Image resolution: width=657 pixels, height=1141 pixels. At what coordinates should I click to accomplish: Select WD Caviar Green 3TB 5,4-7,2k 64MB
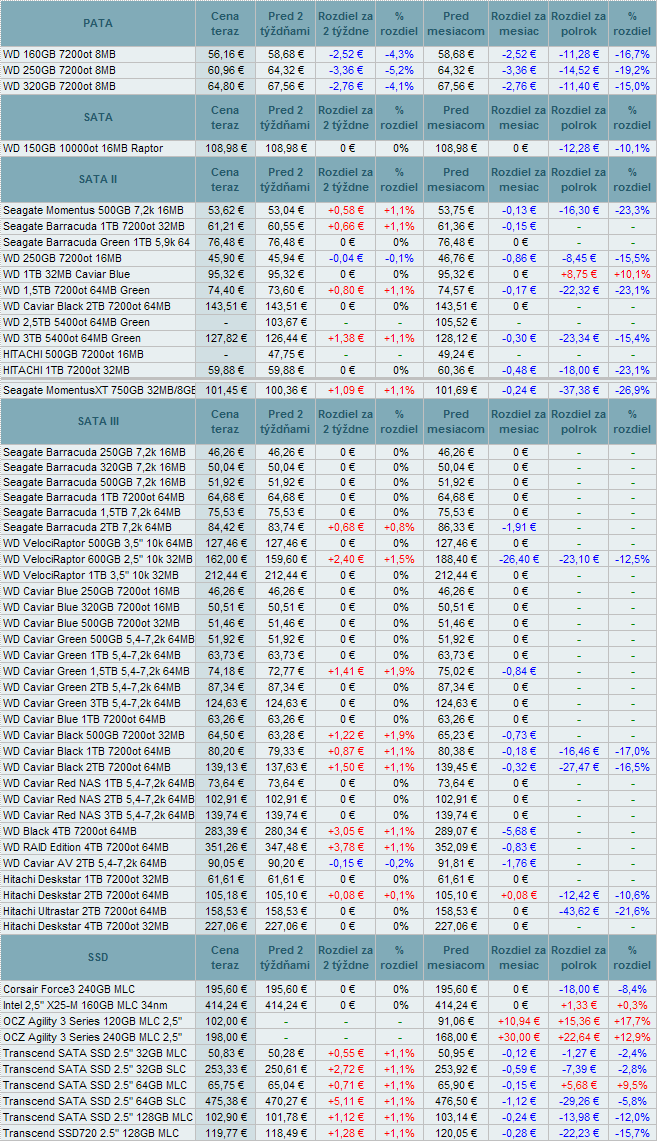97,703
